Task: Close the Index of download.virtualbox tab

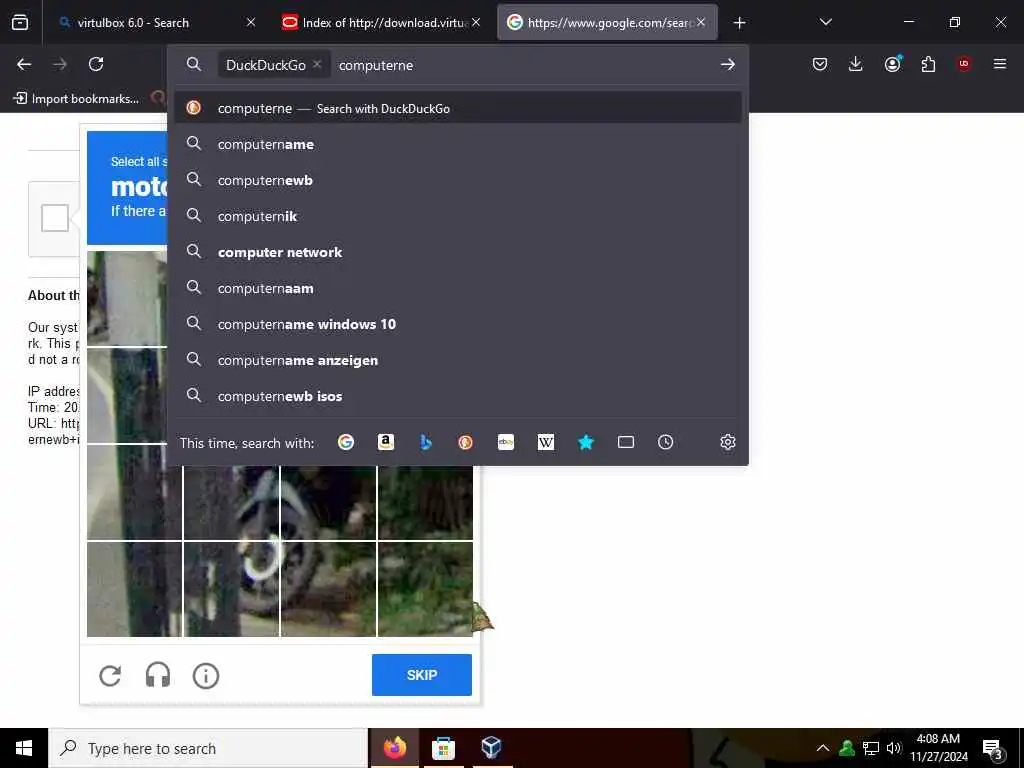Action: [x=476, y=22]
